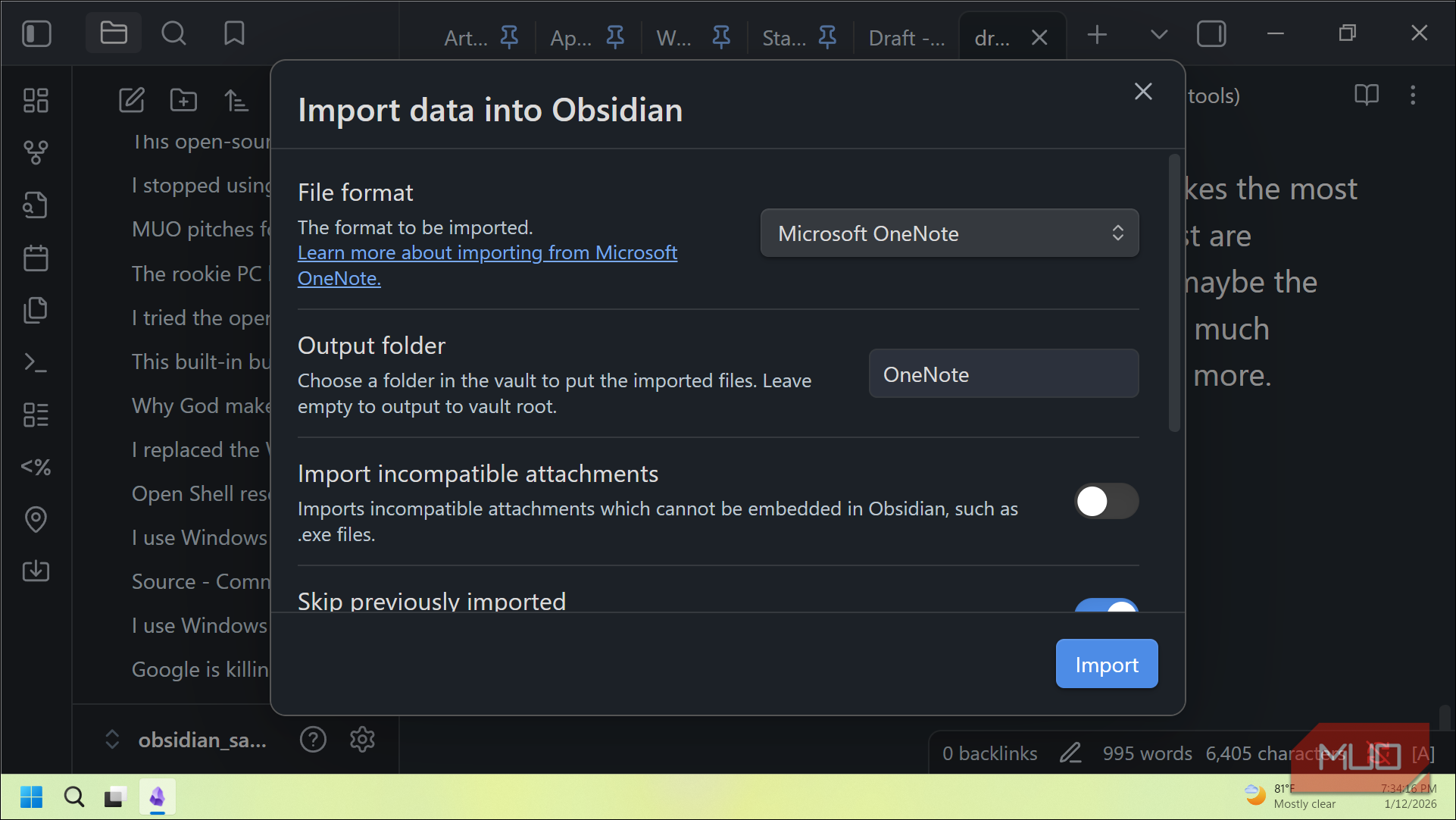The height and width of the screenshot is (820, 1456).
Task: Enable Import incompatible attachments toggle
Action: click(x=1106, y=501)
